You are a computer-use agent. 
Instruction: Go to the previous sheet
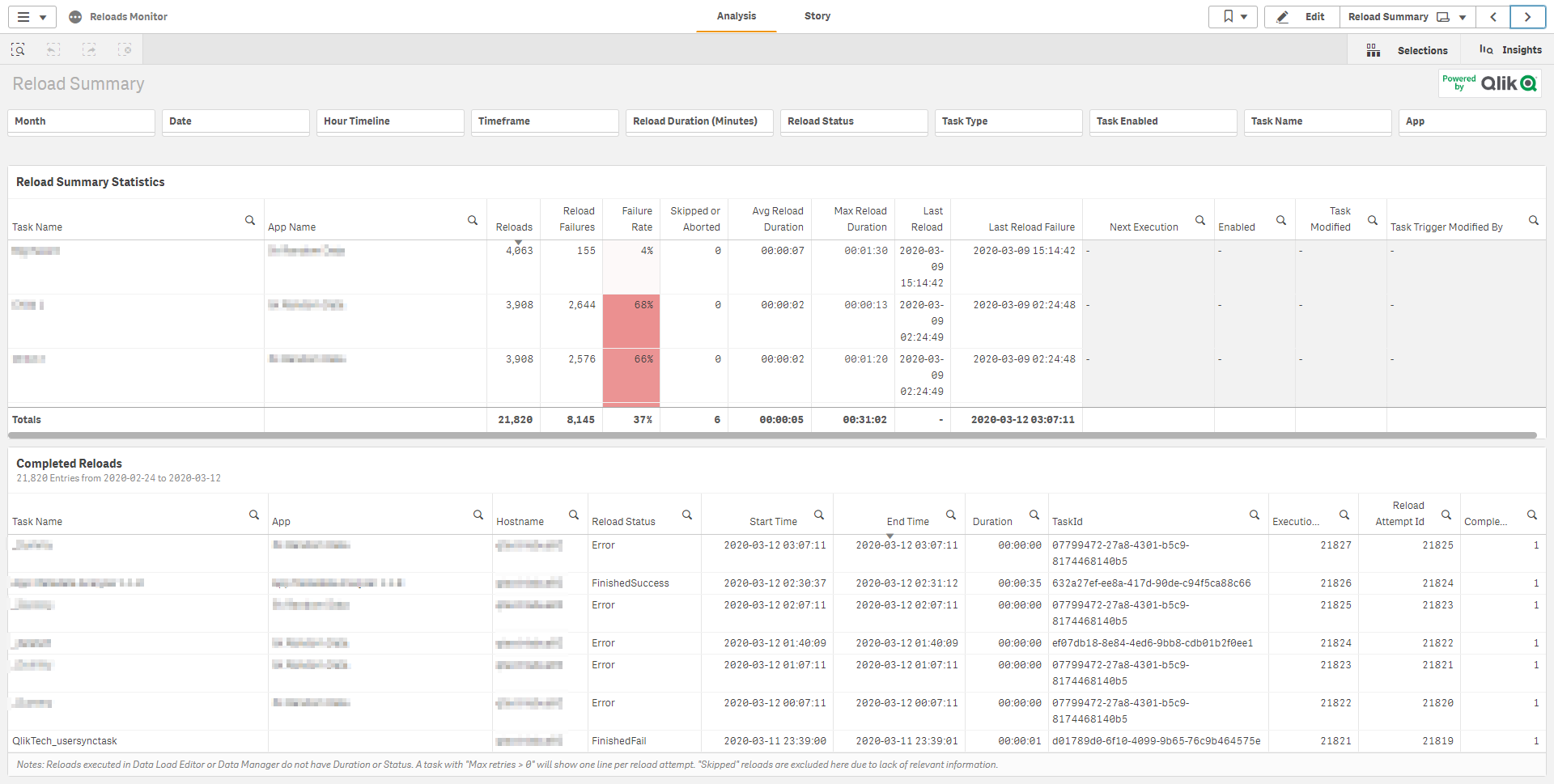pyautogui.click(x=1493, y=17)
